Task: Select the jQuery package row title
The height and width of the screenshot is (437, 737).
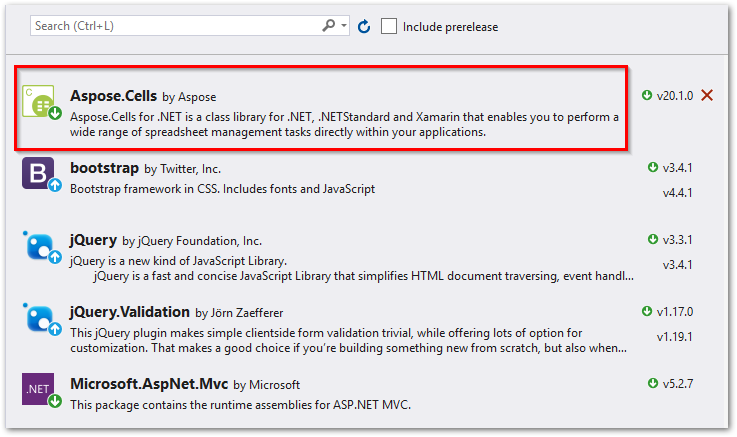Action: [93, 240]
